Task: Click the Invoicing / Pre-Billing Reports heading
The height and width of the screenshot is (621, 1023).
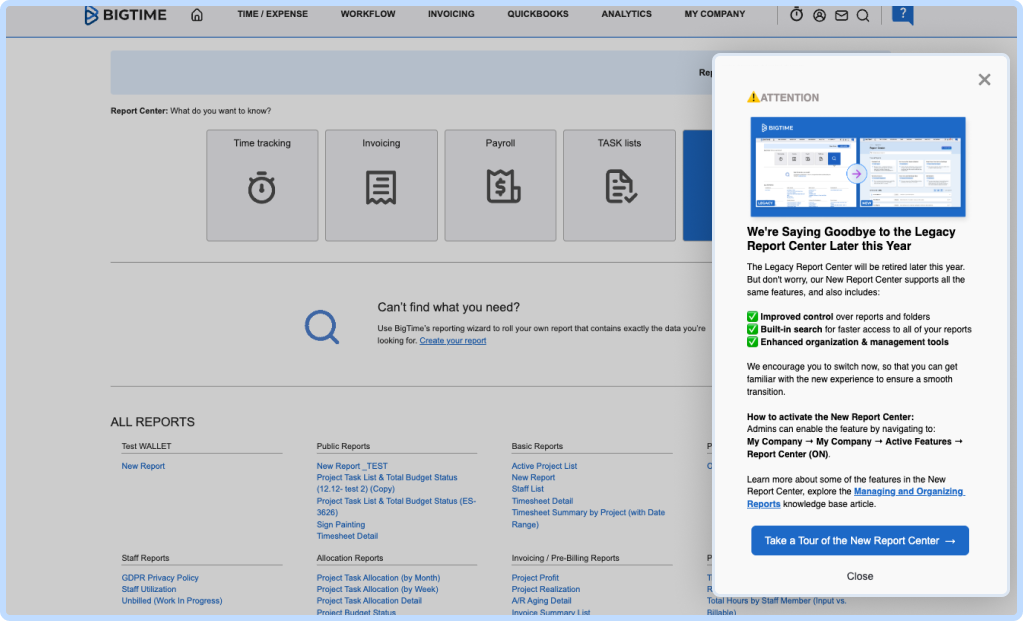Action: [x=565, y=558]
